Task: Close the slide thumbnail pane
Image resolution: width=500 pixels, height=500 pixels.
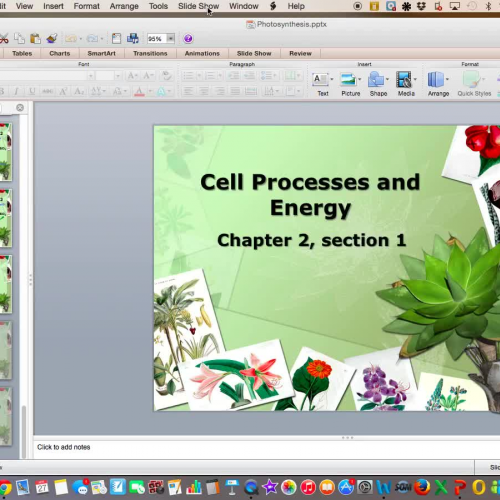Action: click(20, 108)
